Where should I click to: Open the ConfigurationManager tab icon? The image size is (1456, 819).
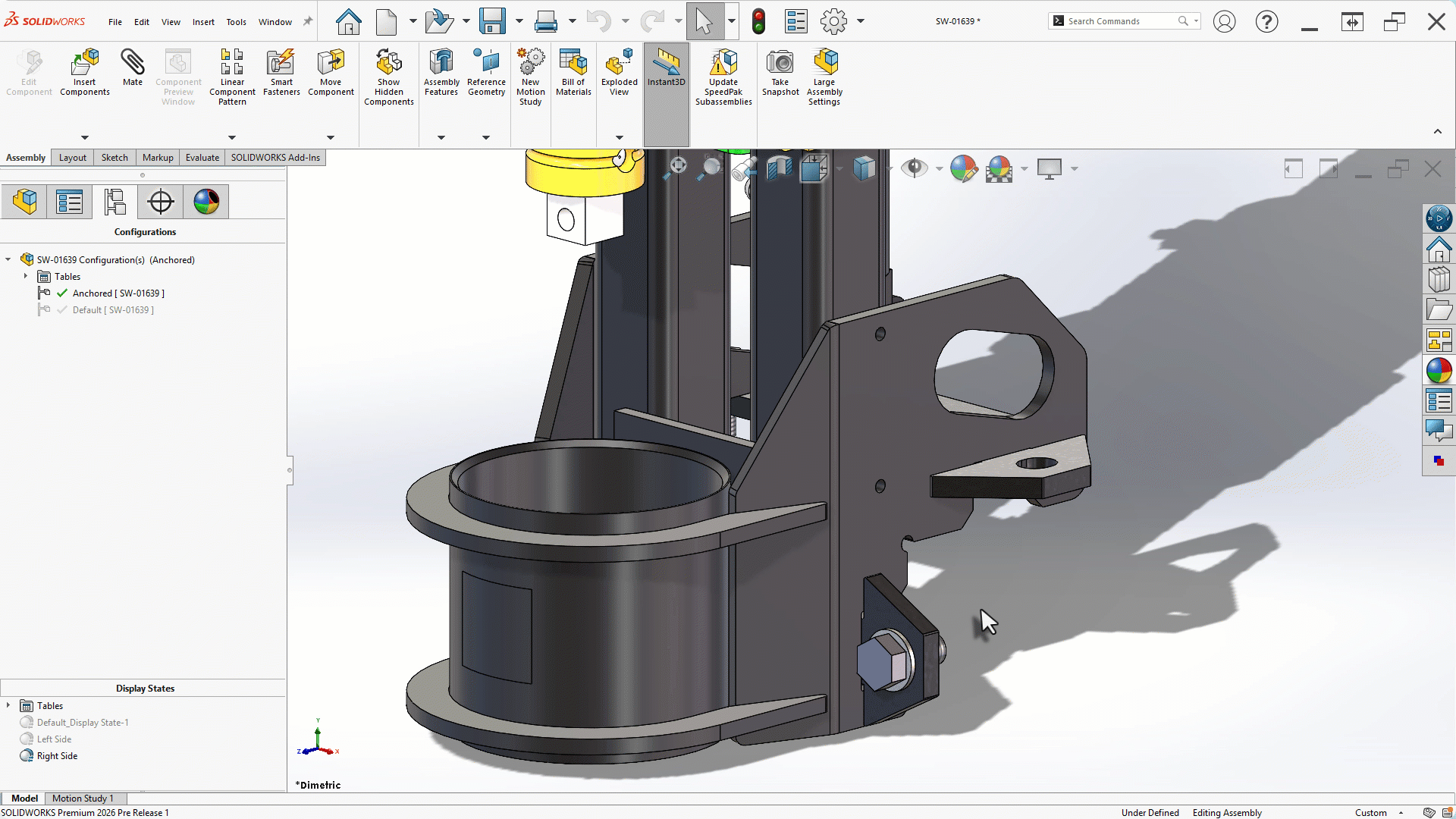[115, 202]
